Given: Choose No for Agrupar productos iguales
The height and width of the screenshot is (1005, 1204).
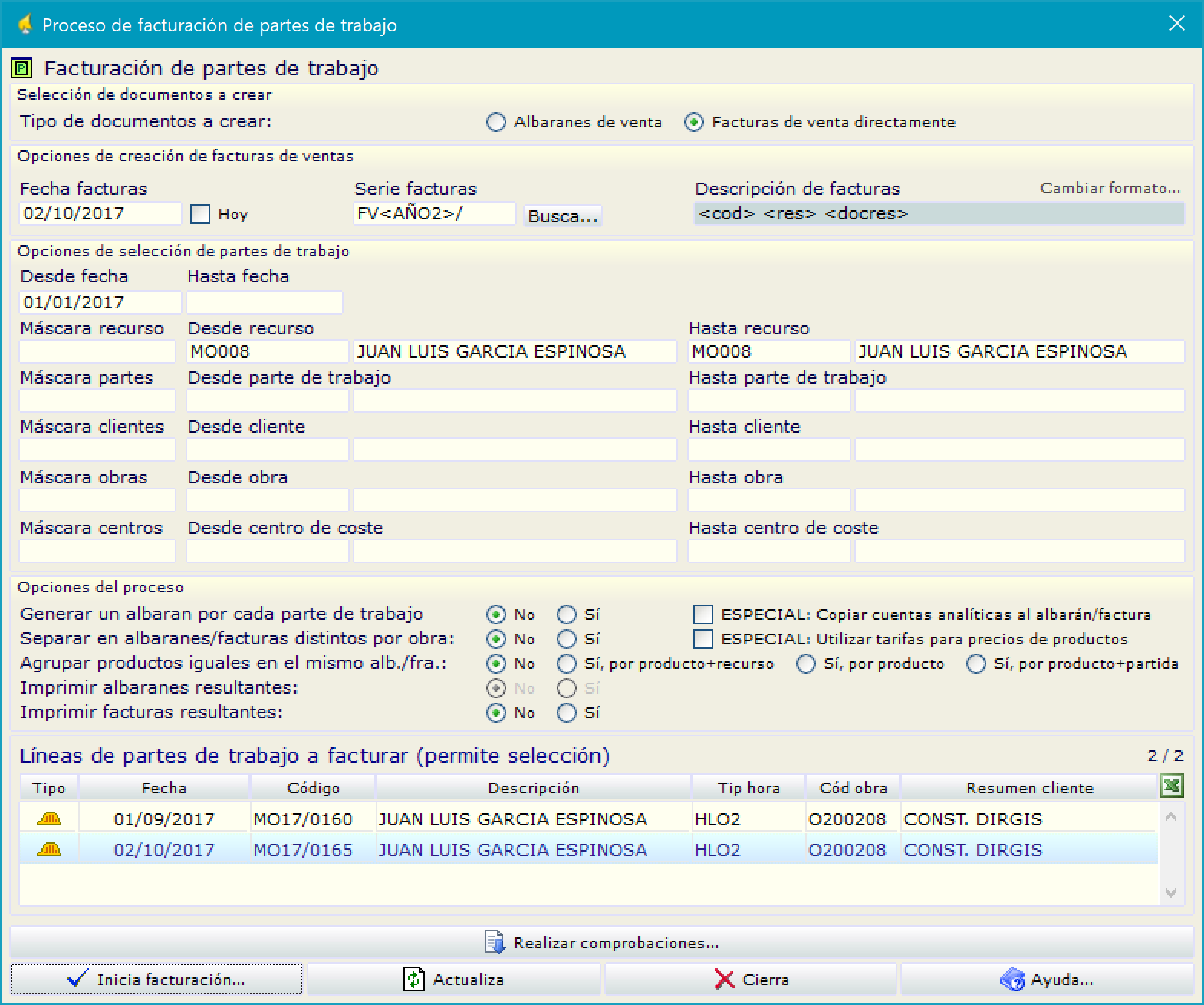Looking at the screenshot, I should pyautogui.click(x=496, y=664).
